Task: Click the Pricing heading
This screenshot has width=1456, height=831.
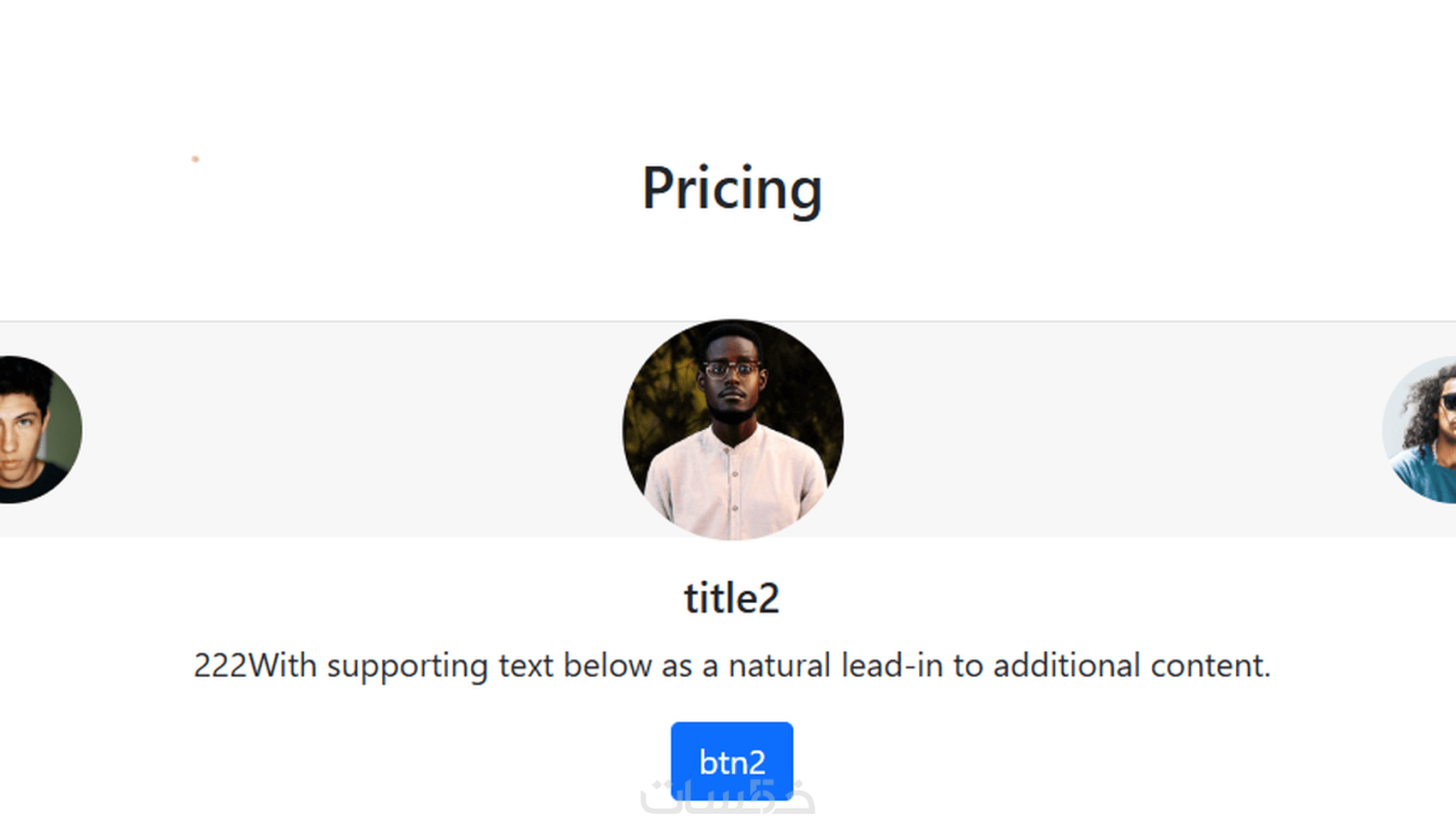Action: [732, 188]
